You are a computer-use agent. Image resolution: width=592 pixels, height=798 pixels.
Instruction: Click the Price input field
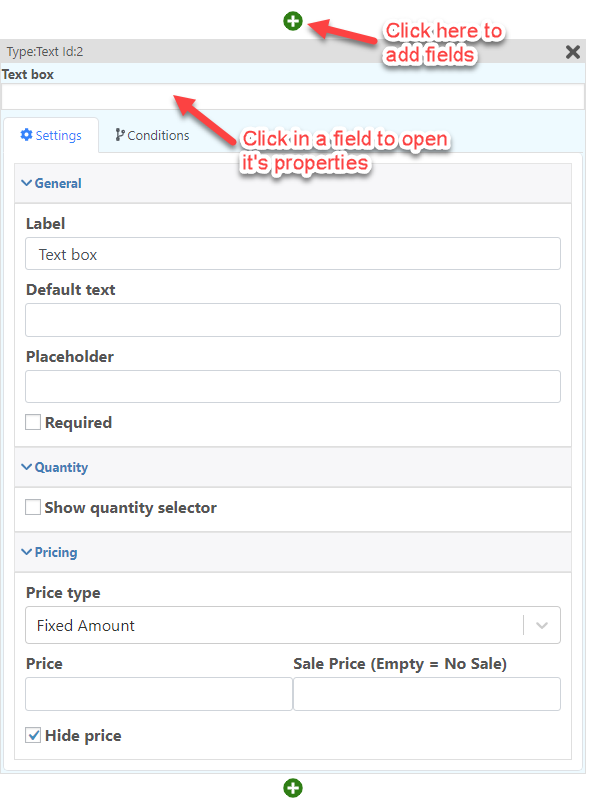[159, 694]
